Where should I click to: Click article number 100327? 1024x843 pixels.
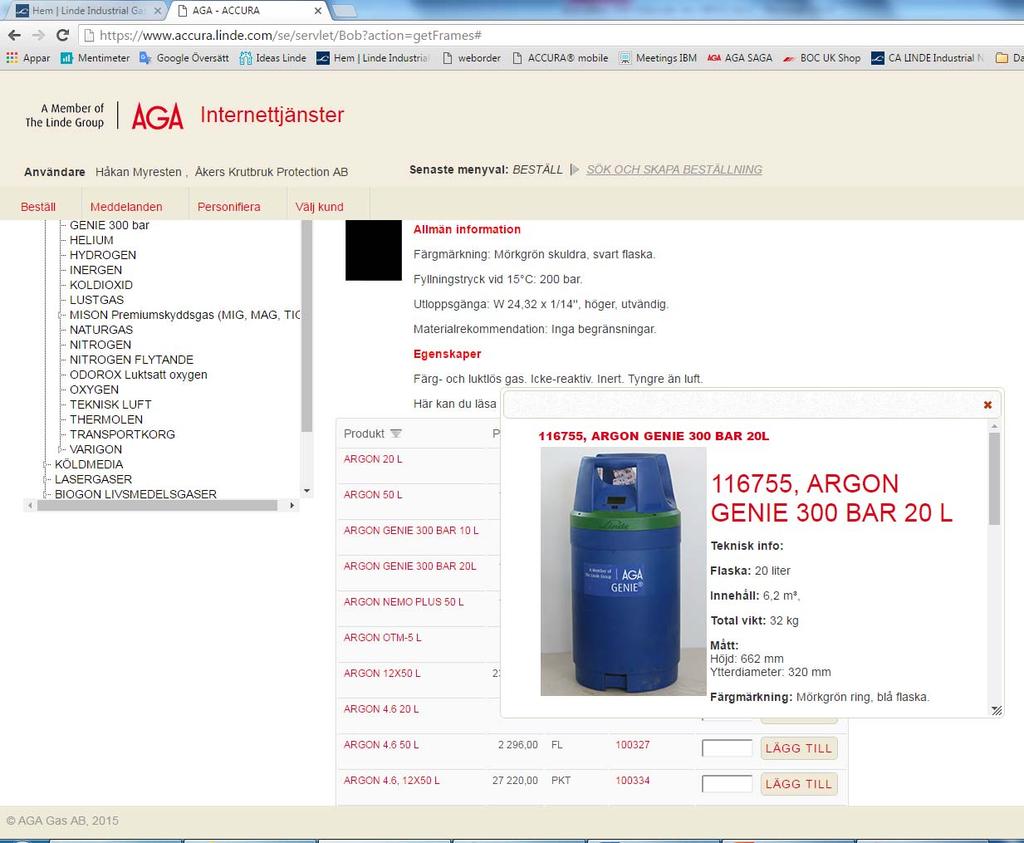[x=632, y=745]
